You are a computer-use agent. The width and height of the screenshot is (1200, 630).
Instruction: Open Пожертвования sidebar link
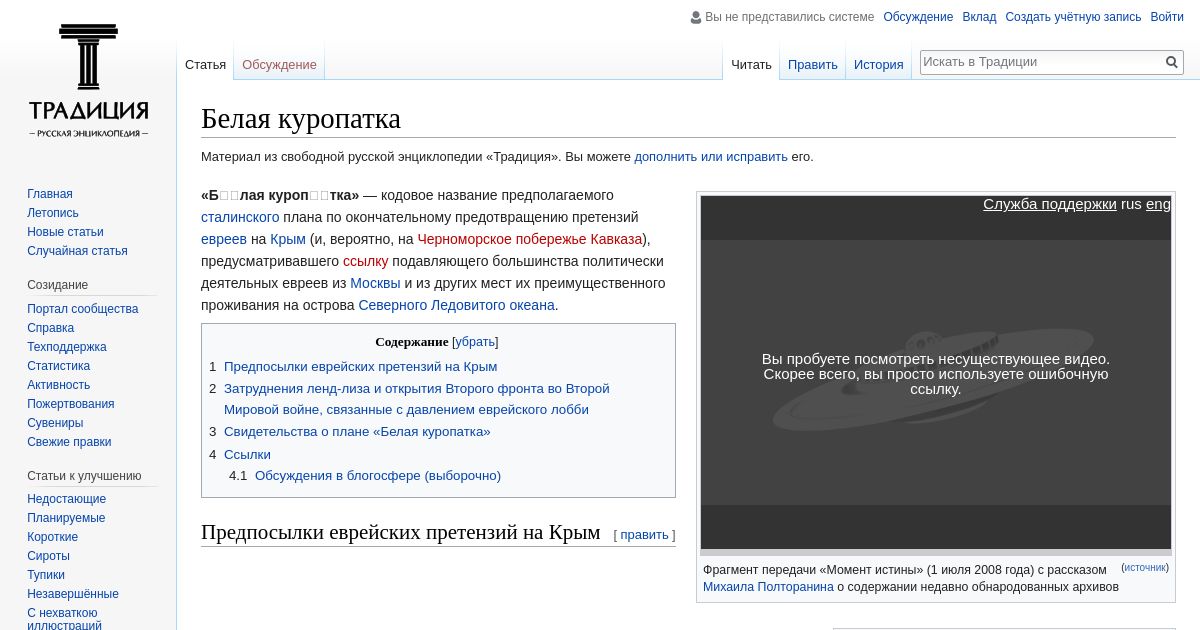tap(71, 404)
